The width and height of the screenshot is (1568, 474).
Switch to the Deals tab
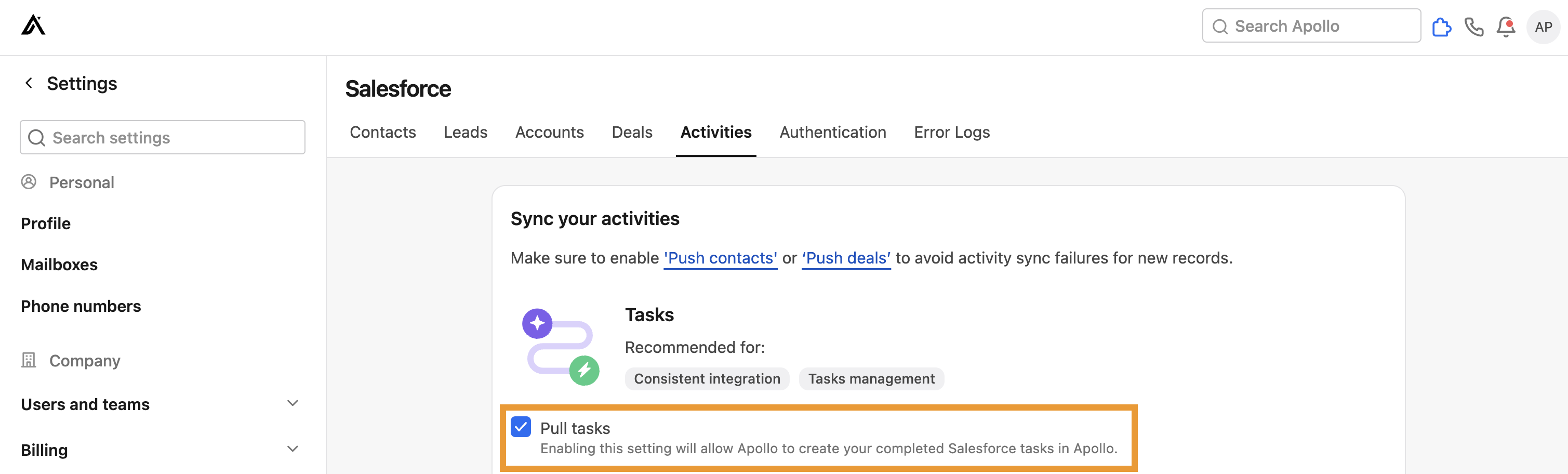tap(632, 132)
